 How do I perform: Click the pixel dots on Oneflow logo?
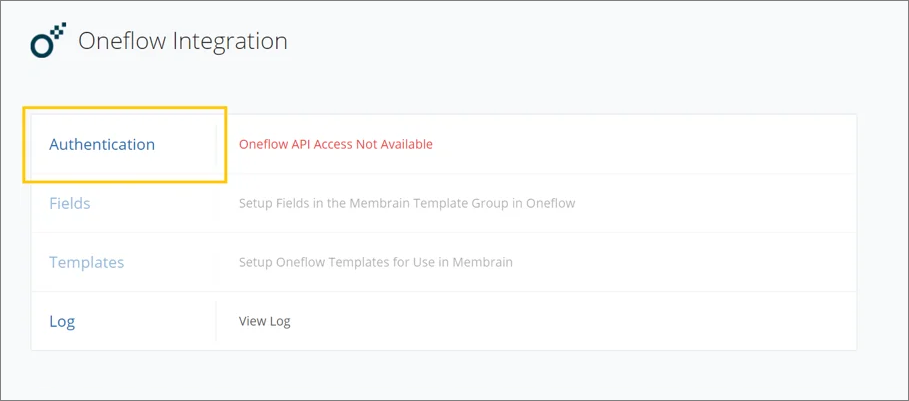pos(58,30)
